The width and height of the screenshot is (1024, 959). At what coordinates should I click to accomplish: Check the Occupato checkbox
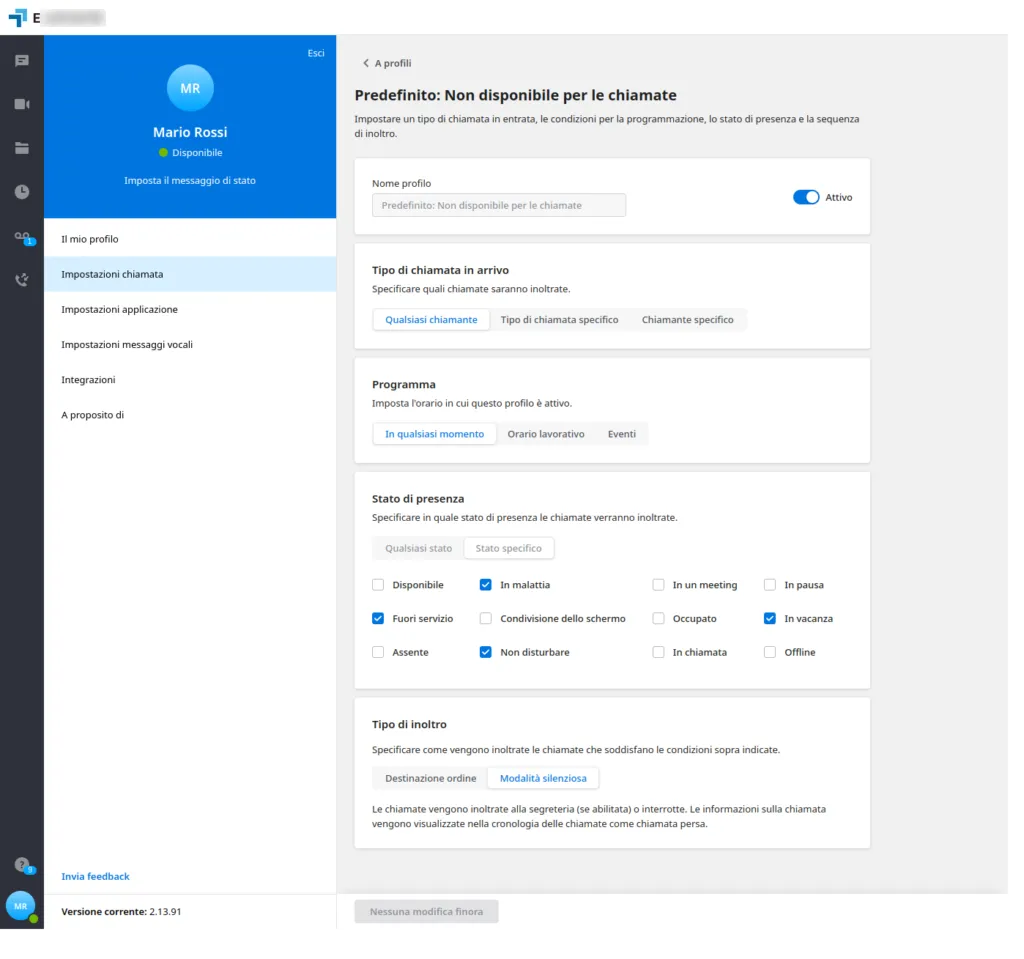pyautogui.click(x=658, y=619)
